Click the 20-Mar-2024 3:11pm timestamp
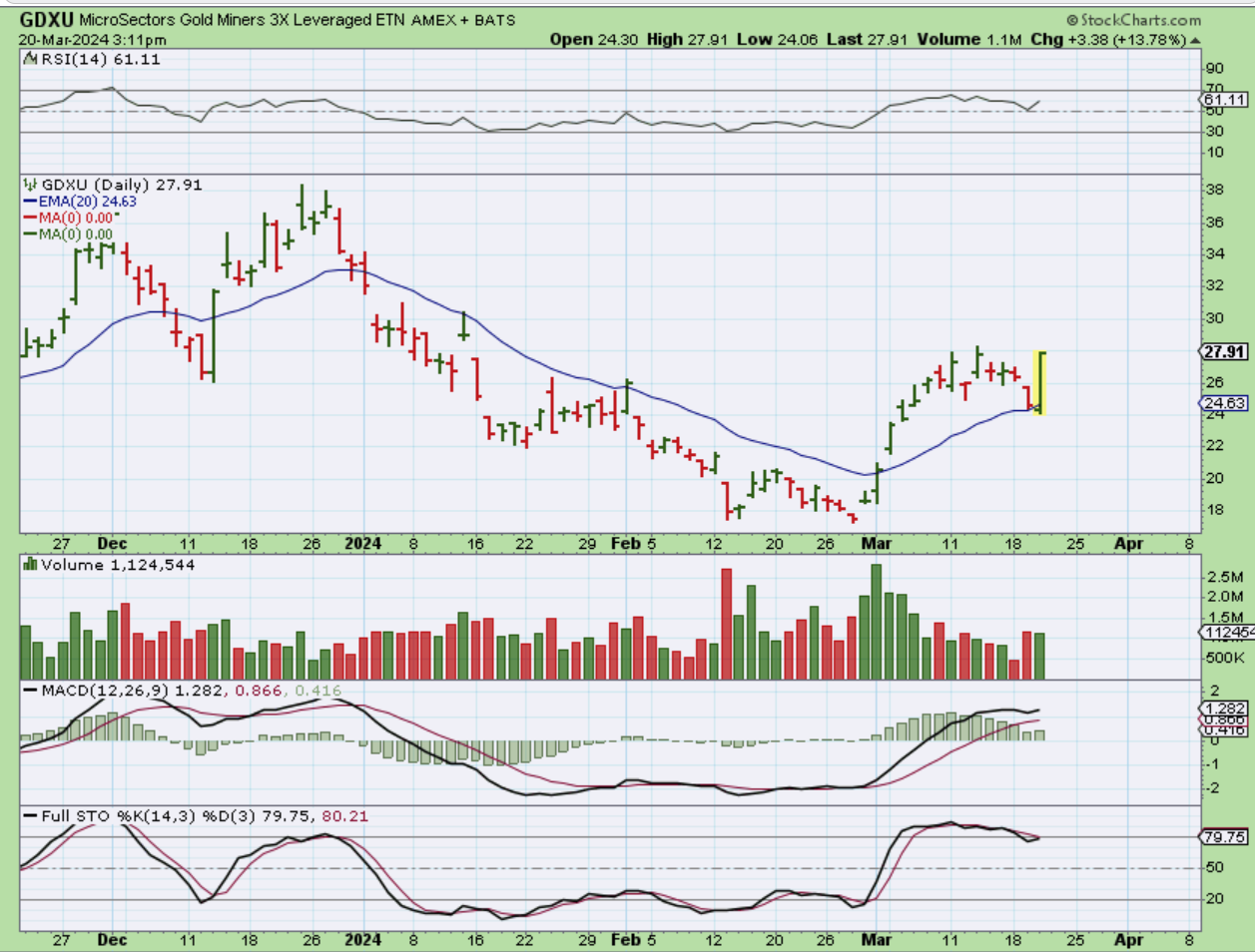1255x952 pixels. (x=93, y=40)
